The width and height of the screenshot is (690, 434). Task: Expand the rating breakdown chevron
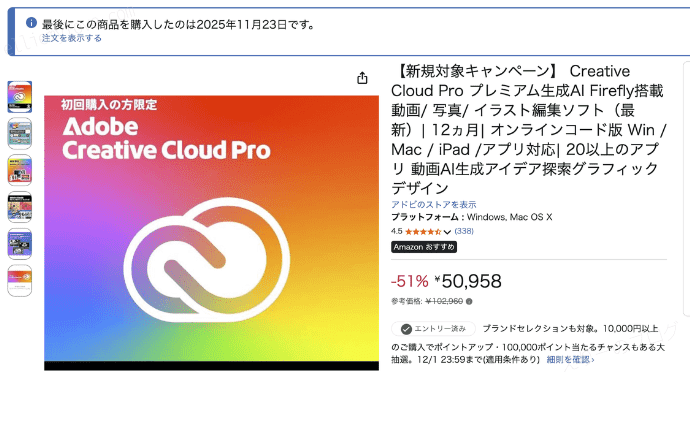448,232
